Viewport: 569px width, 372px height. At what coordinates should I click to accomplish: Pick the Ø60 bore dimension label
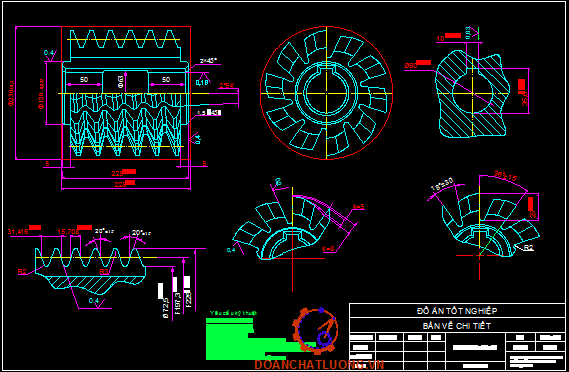(410, 66)
